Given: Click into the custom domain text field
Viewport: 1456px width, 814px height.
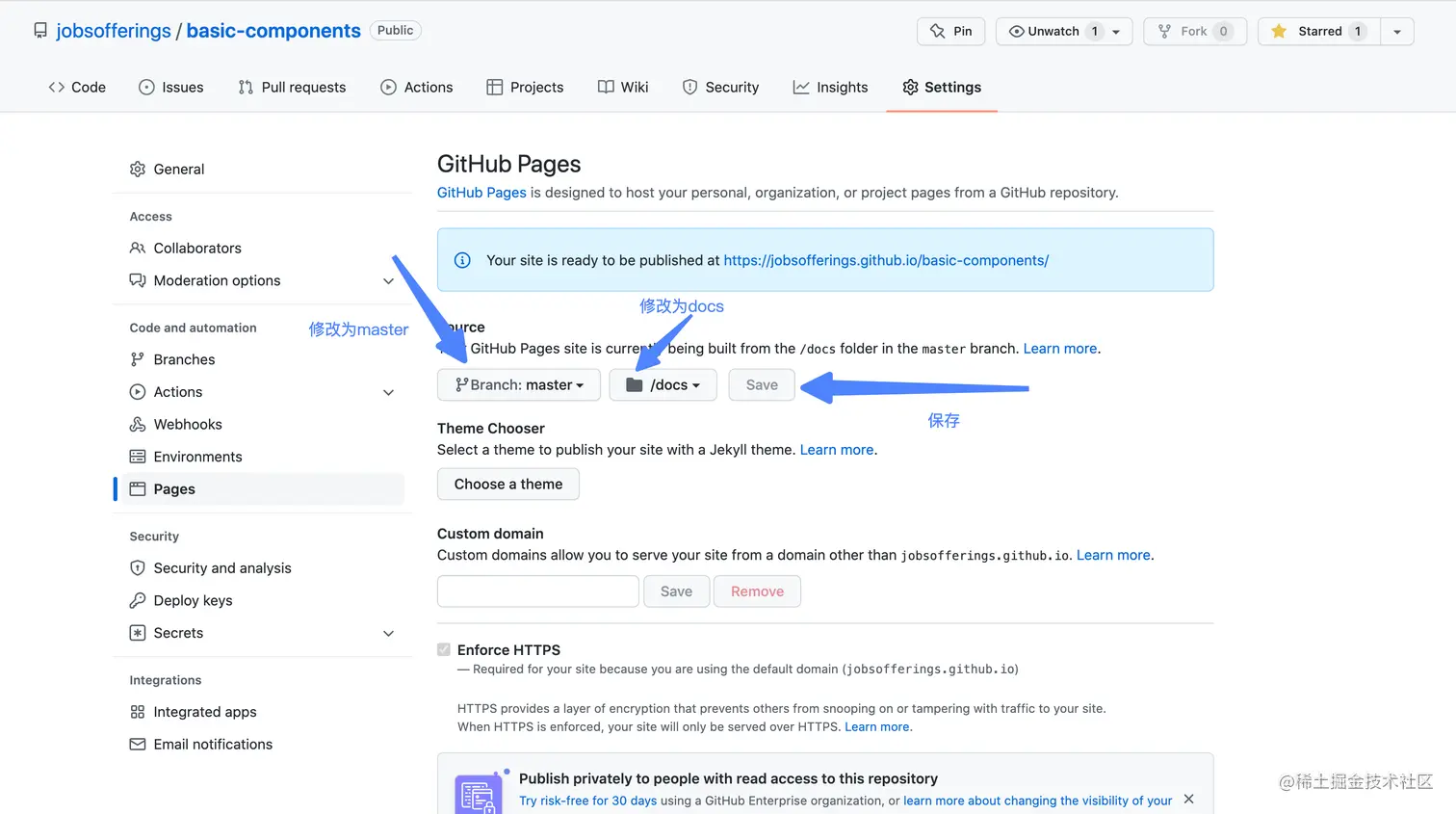Looking at the screenshot, I should 538,591.
